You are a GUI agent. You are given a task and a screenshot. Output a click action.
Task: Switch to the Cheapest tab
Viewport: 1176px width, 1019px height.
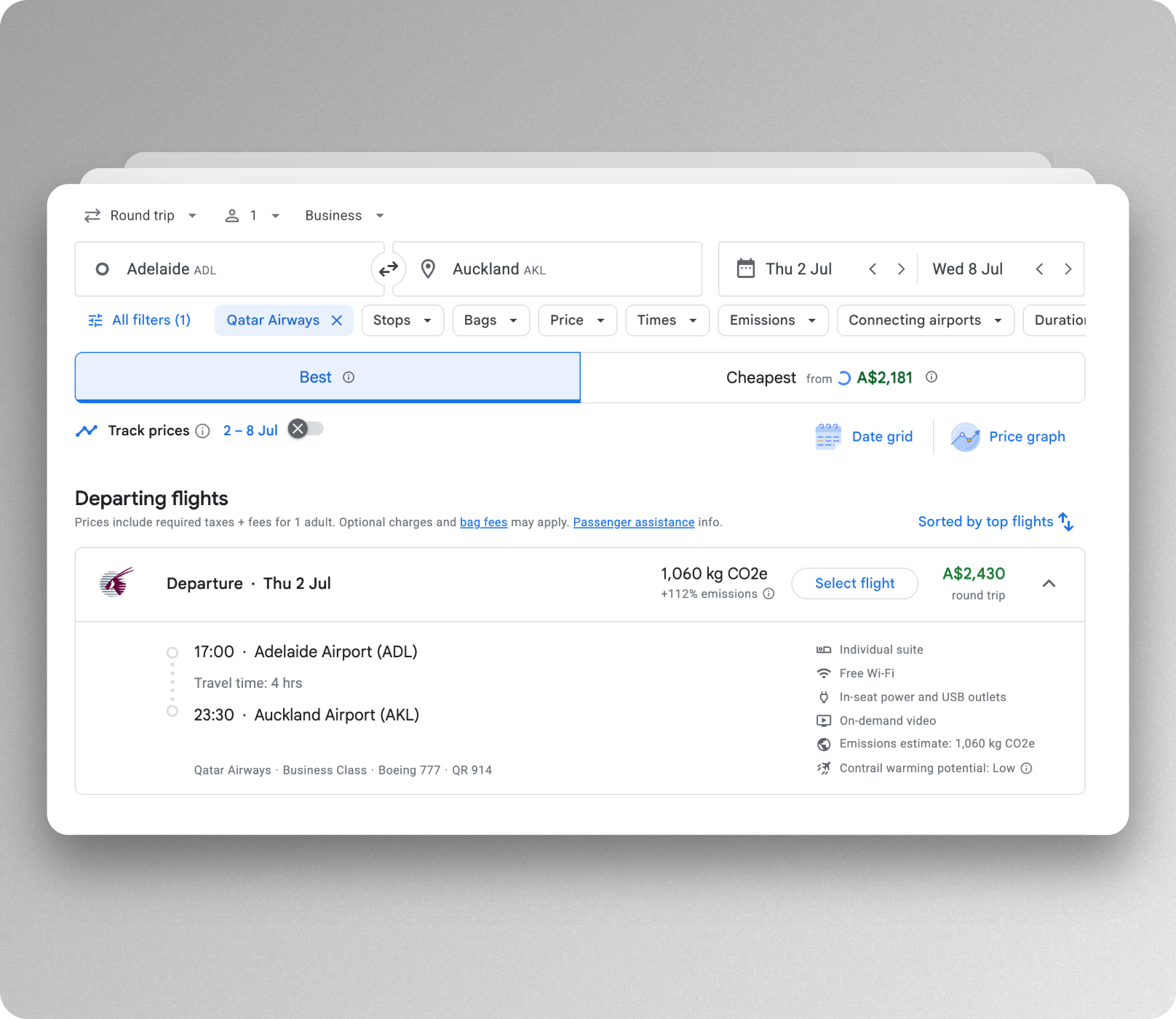click(833, 378)
